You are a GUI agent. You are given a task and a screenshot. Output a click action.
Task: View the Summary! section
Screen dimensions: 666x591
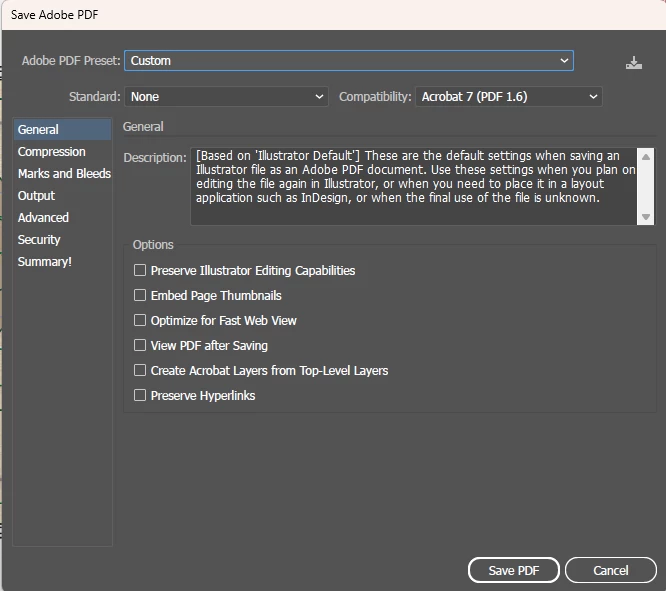(62, 262)
